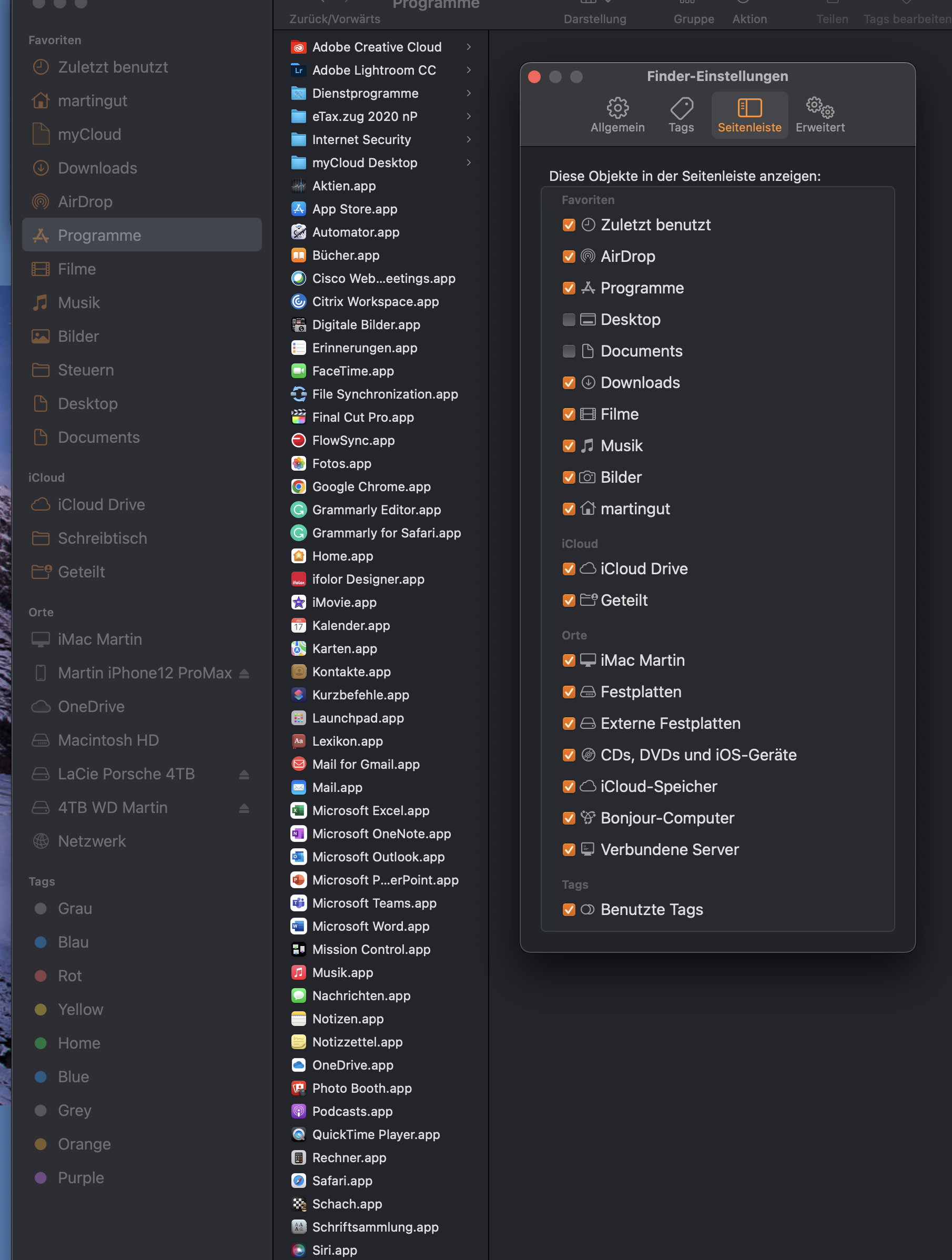The width and height of the screenshot is (952, 1260).
Task: Select the Microsoft Word.app list entry
Action: [x=370, y=926]
